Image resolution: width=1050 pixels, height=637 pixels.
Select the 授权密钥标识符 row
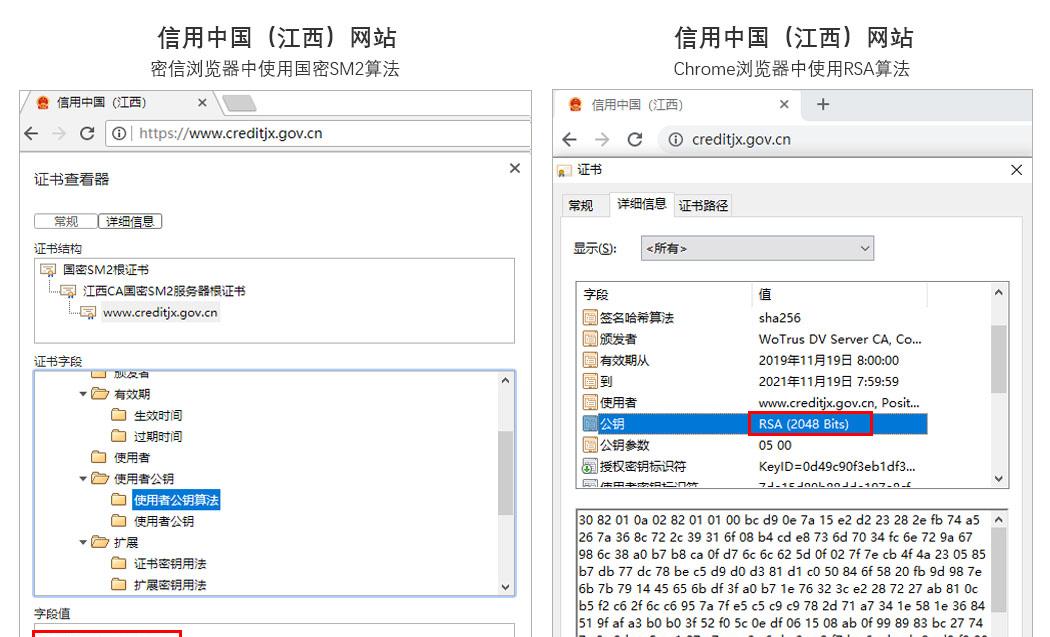coord(755,466)
